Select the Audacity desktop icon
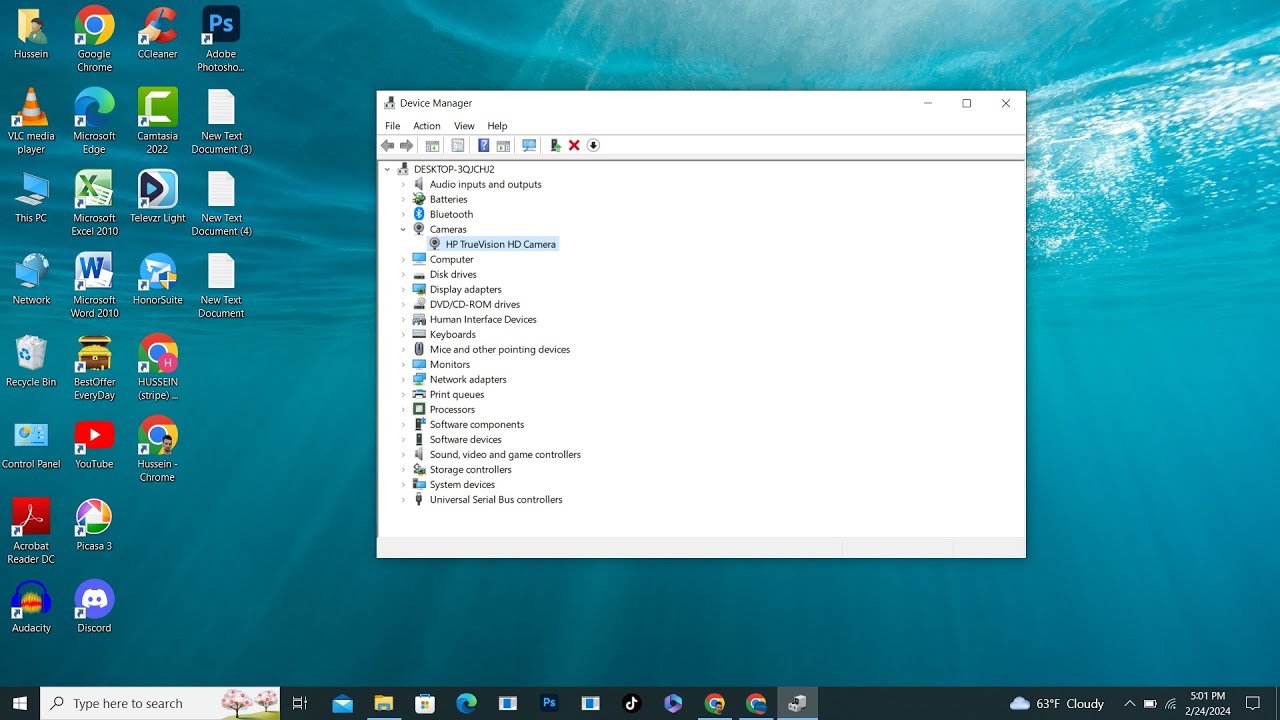This screenshot has height=720, width=1280. pos(31,608)
